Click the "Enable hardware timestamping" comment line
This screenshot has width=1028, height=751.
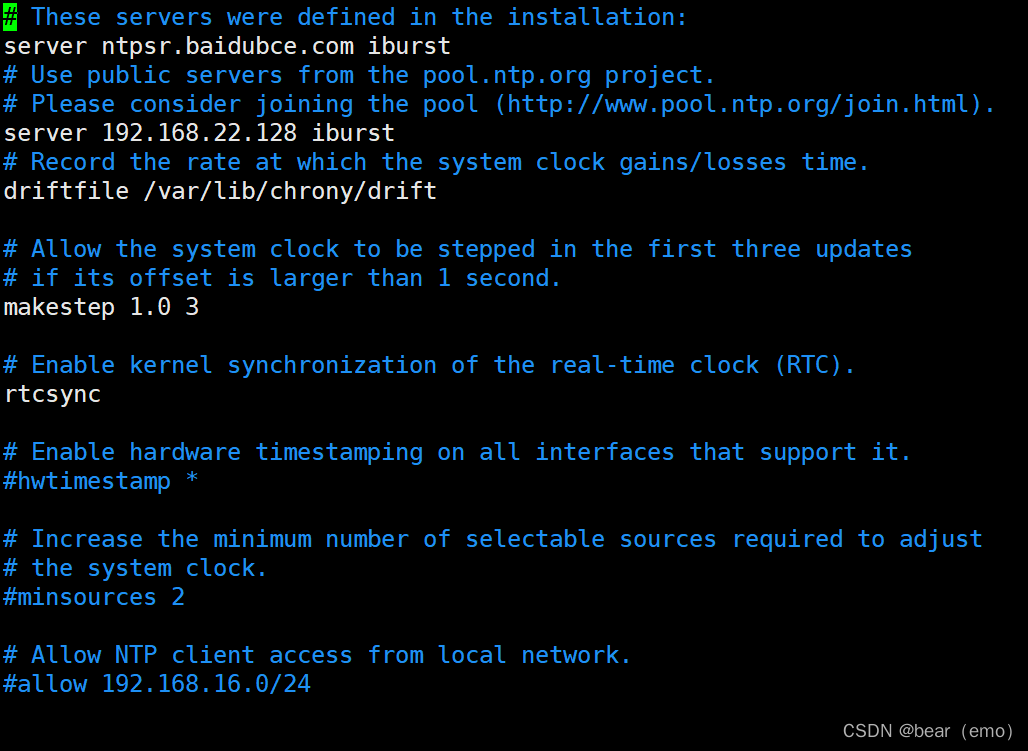tap(457, 452)
